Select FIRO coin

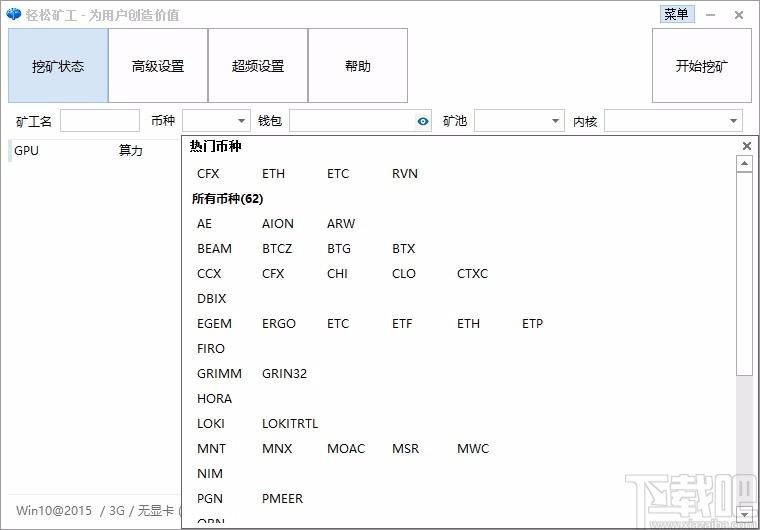click(211, 349)
